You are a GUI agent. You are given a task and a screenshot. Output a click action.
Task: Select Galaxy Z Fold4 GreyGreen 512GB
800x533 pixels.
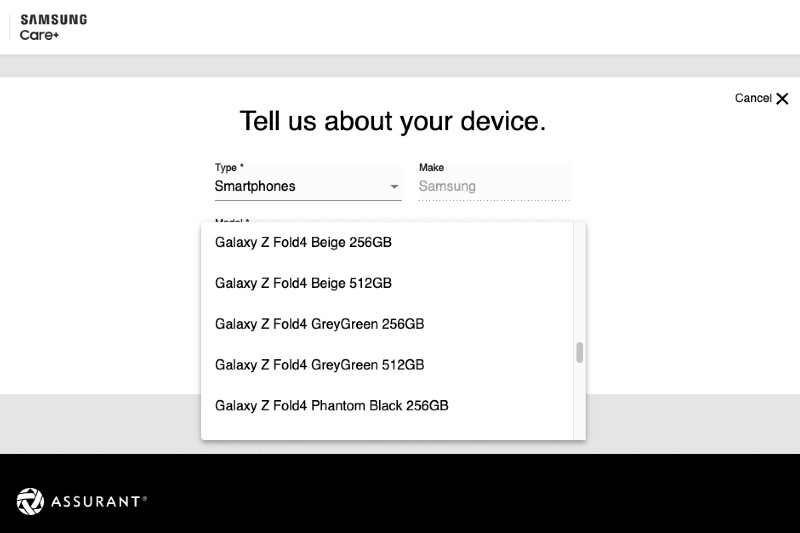pyautogui.click(x=319, y=365)
